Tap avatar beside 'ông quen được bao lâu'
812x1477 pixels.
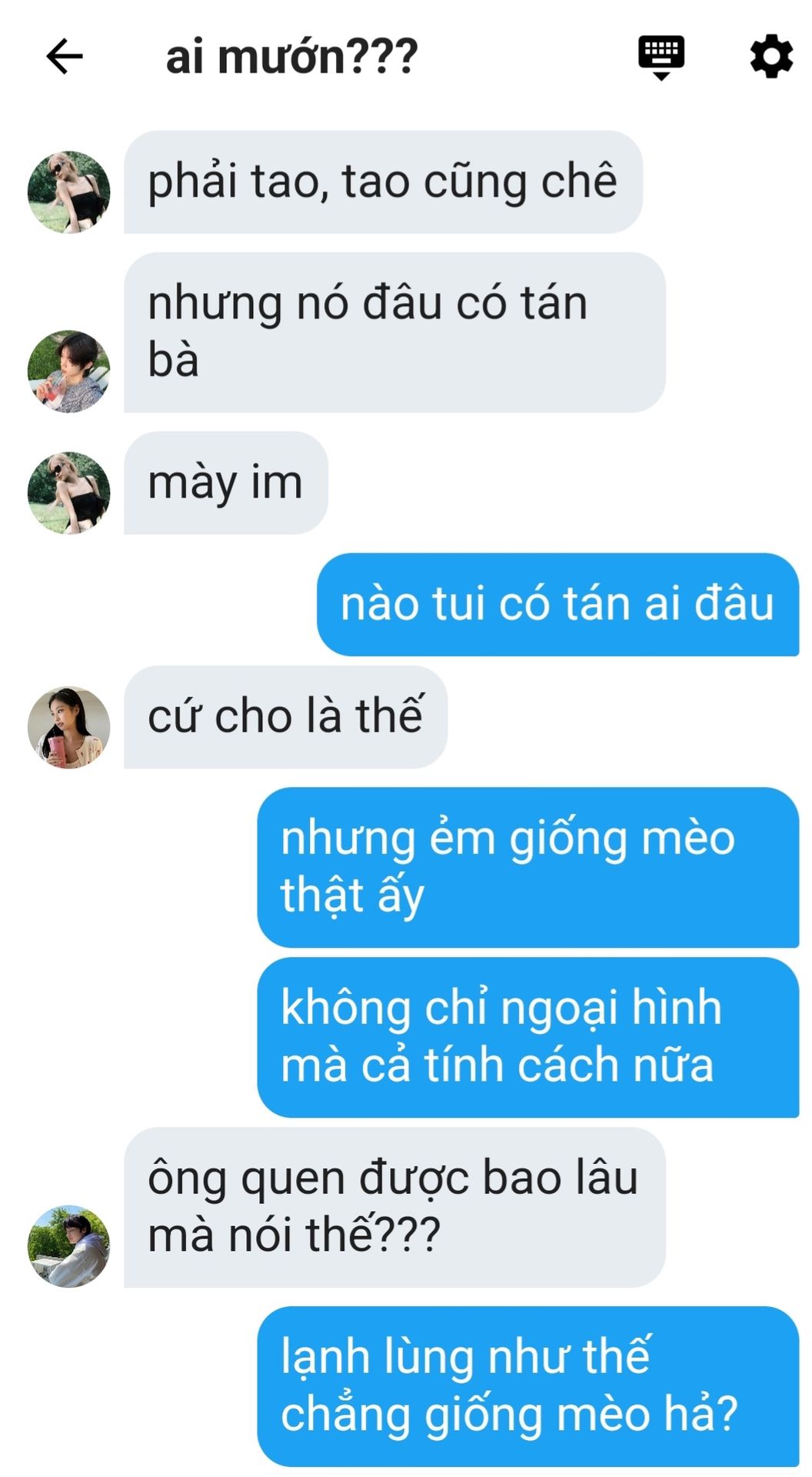coord(69,1246)
